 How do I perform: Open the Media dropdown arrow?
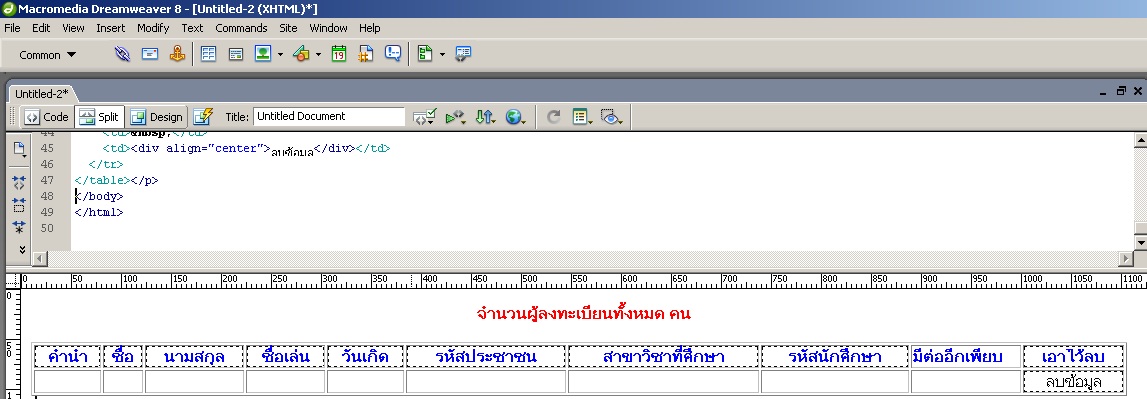click(318, 54)
